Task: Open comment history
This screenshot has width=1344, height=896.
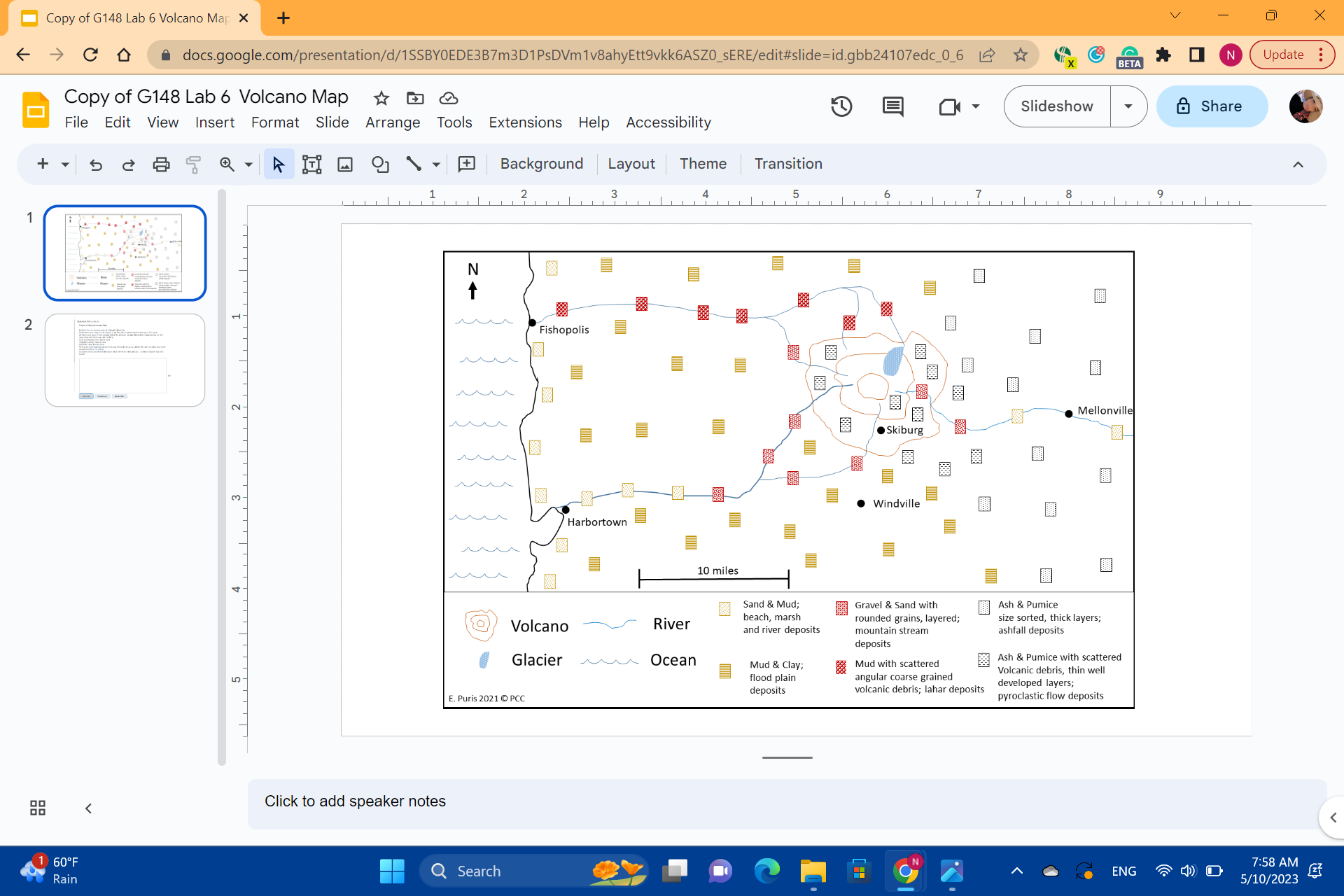Action: click(892, 106)
